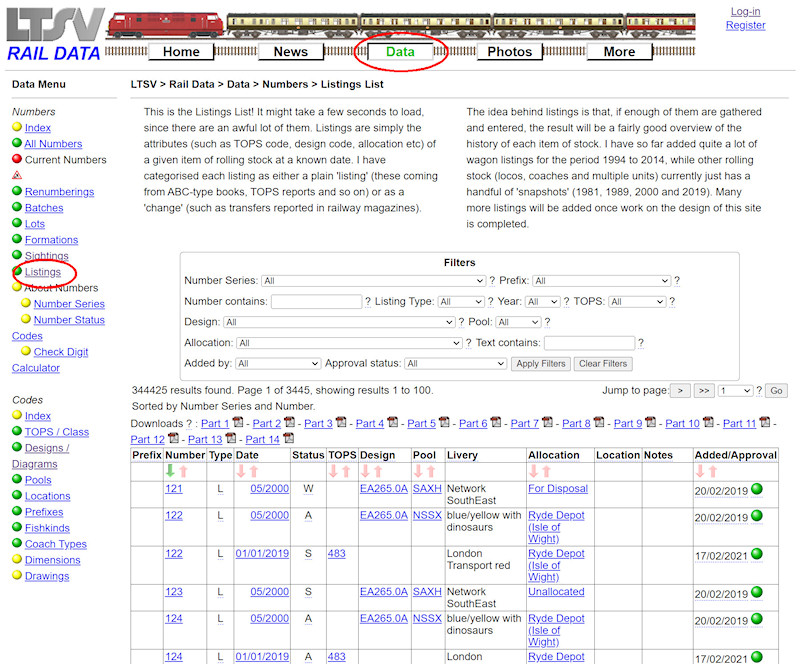Go to the News navigation tab
This screenshot has width=800, height=664.
[290, 51]
